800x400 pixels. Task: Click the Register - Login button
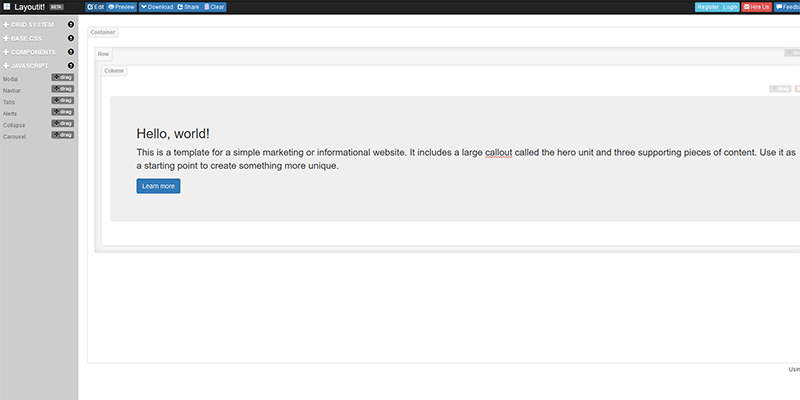tap(717, 7)
